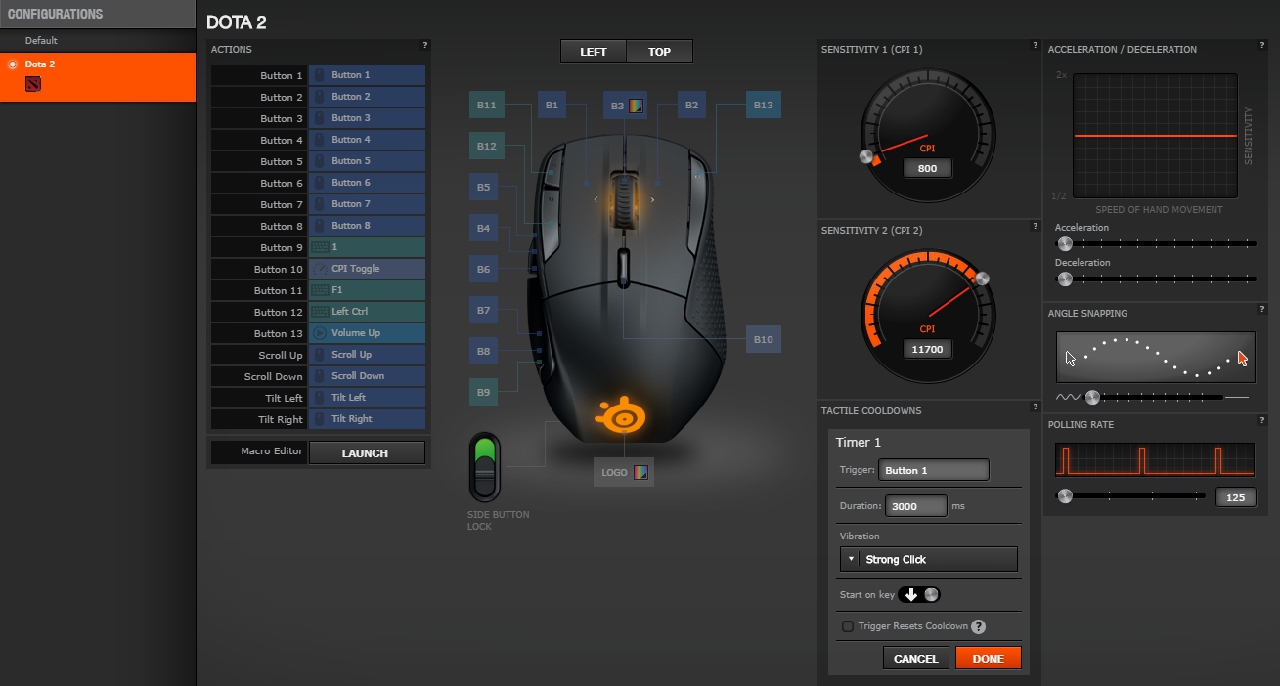The height and width of the screenshot is (686, 1280).
Task: Select the Default configuration
Action: (98, 40)
